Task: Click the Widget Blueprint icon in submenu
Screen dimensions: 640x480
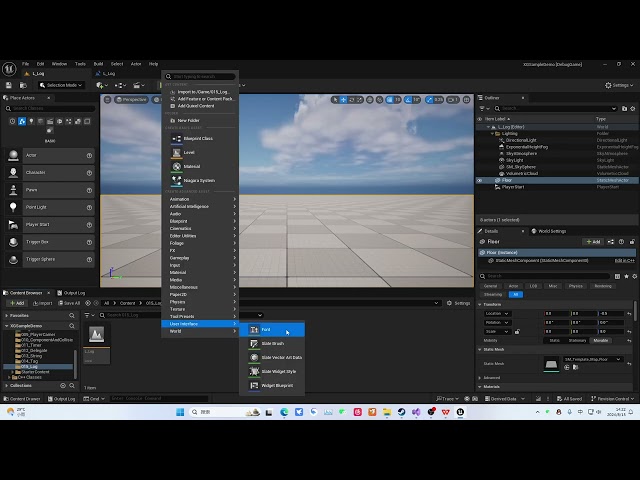Action: [x=254, y=385]
